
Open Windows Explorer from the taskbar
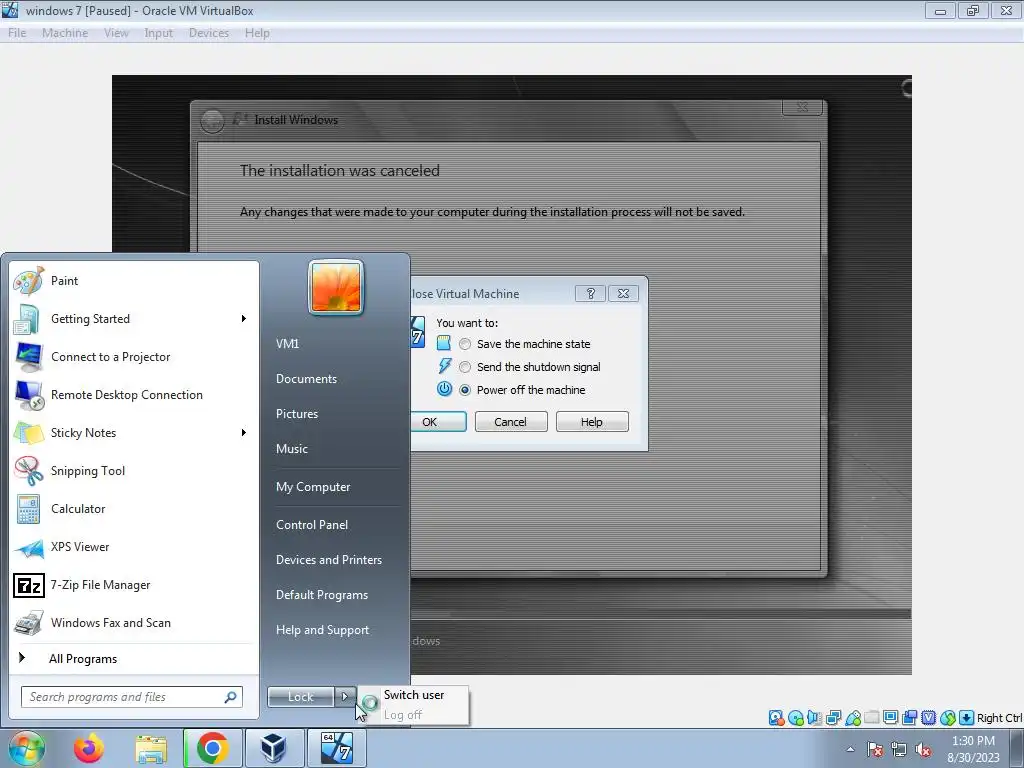click(151, 748)
